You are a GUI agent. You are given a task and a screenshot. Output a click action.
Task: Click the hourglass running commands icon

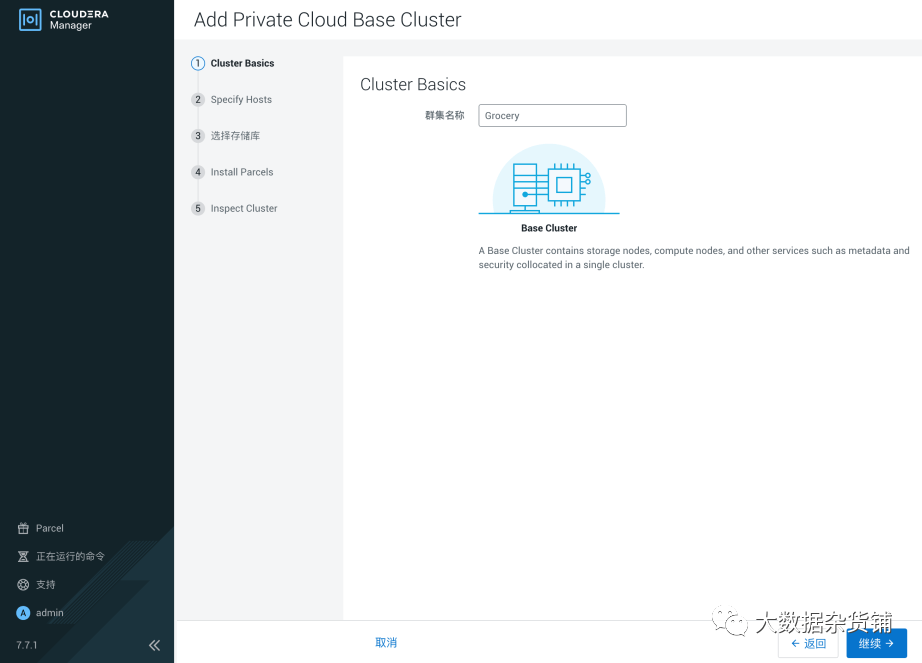[23, 556]
